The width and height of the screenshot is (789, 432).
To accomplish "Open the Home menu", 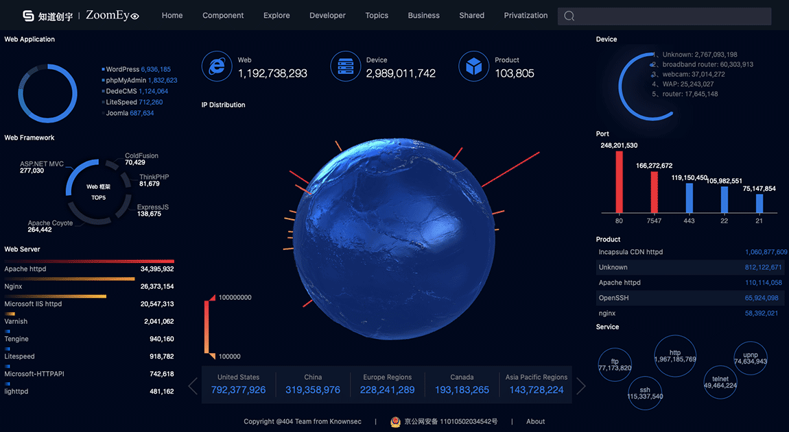I will [x=172, y=16].
